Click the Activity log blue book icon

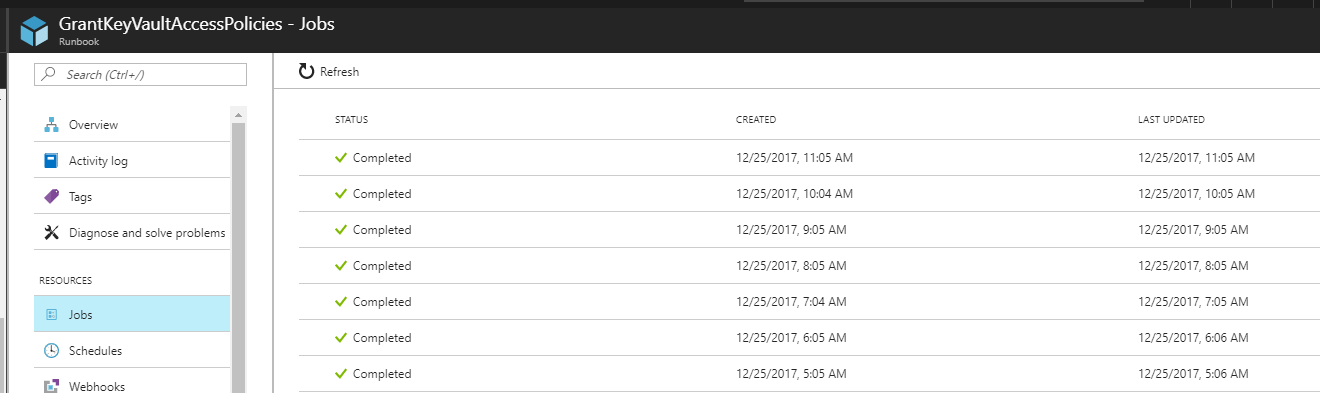pyautogui.click(x=51, y=161)
